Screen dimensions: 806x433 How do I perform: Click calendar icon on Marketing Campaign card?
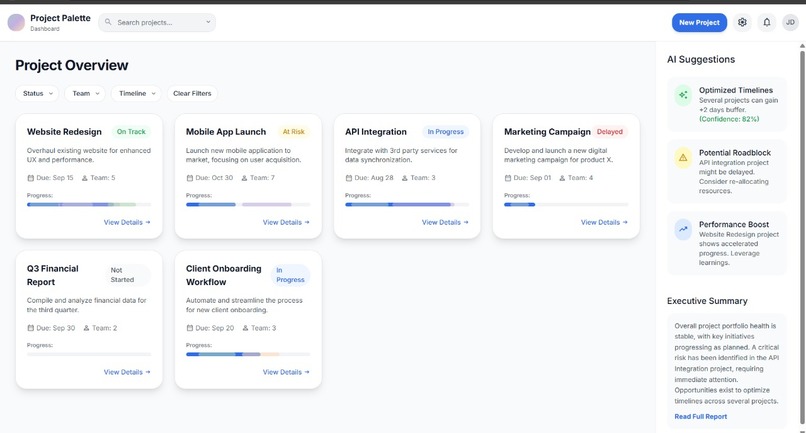508,178
